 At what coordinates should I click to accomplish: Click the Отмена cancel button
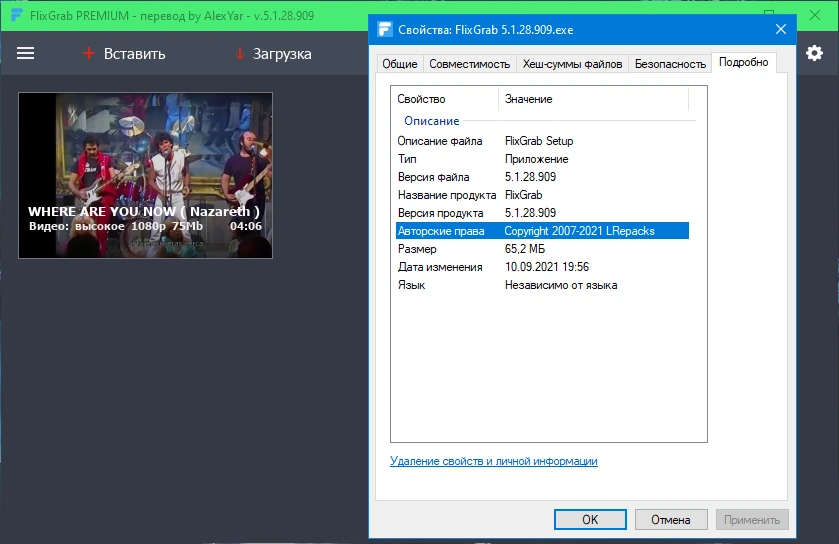[671, 519]
